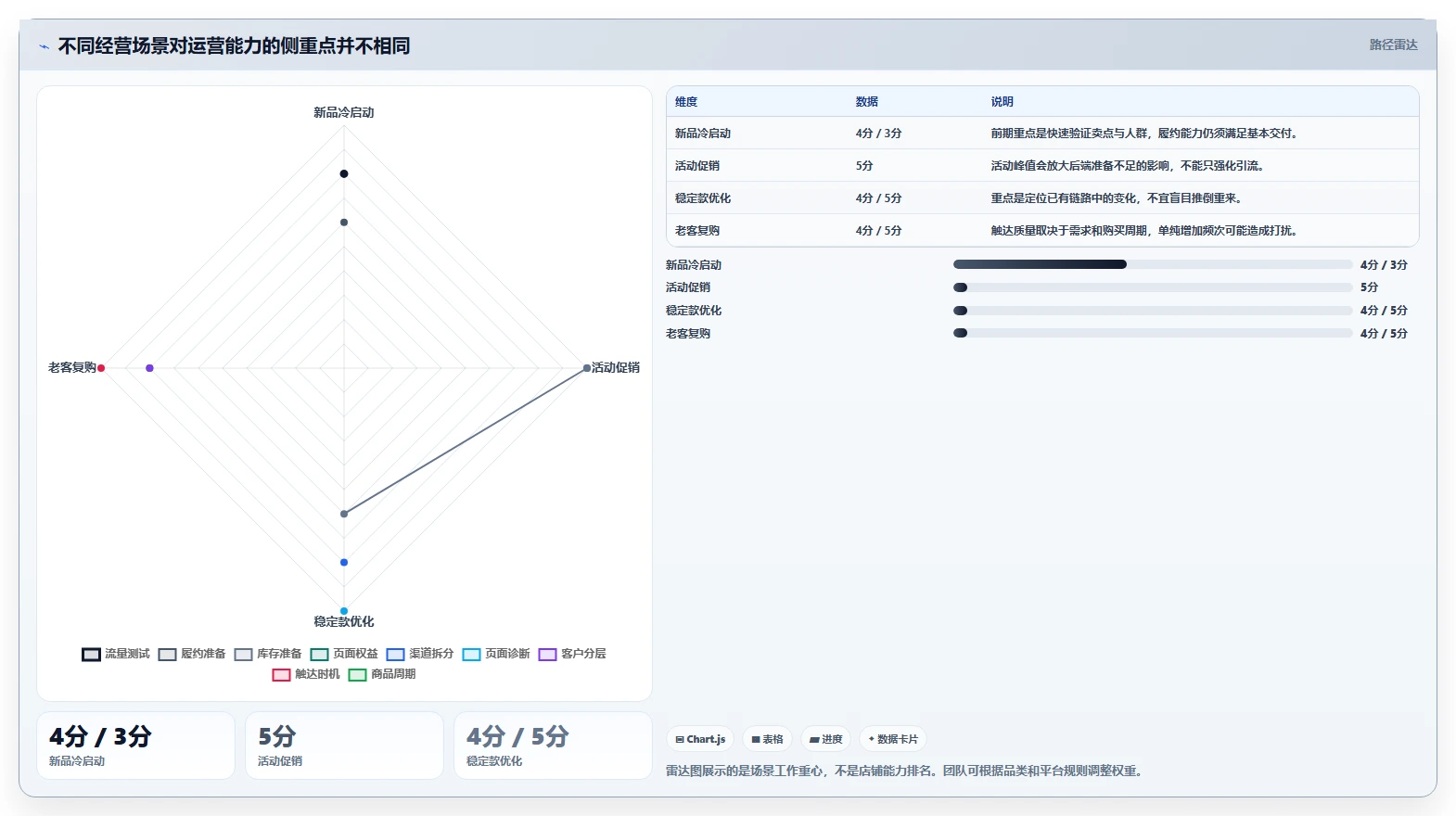Click the 新品冷启动 progress bar
Screen dimensions: 1456x816
coord(1153,264)
